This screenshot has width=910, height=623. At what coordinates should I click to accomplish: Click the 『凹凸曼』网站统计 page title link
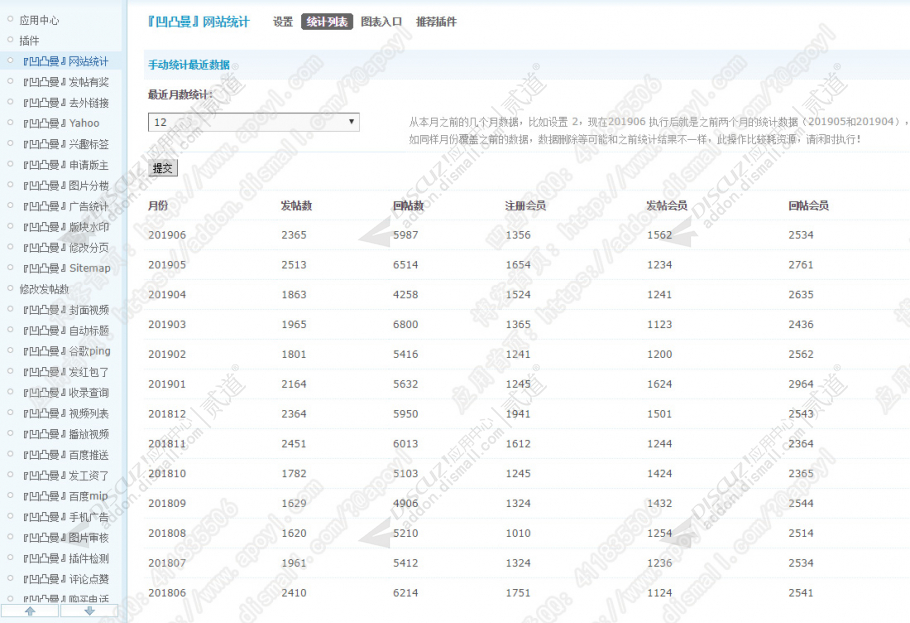click(198, 22)
